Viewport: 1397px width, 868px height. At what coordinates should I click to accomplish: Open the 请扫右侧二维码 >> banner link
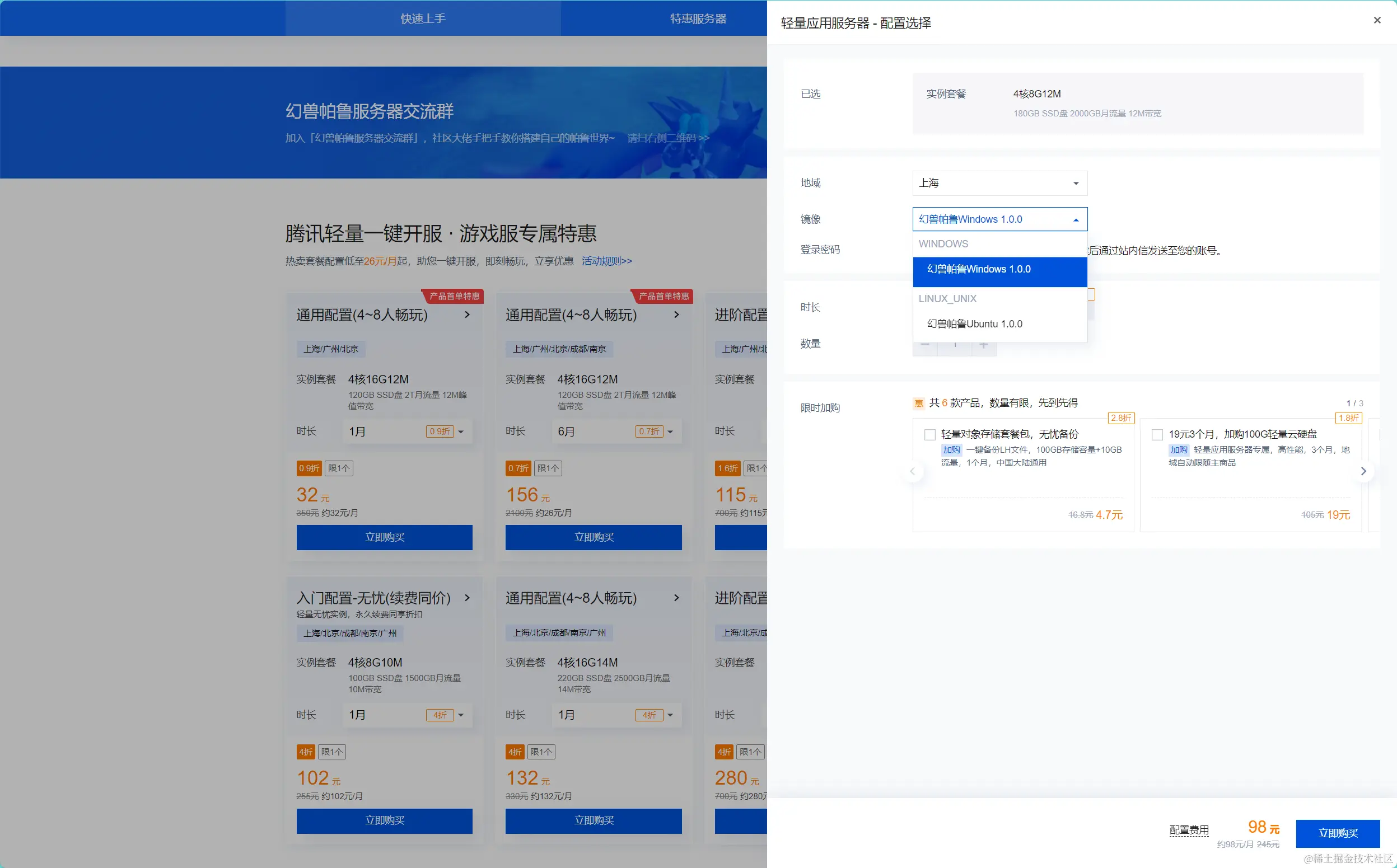click(668, 138)
